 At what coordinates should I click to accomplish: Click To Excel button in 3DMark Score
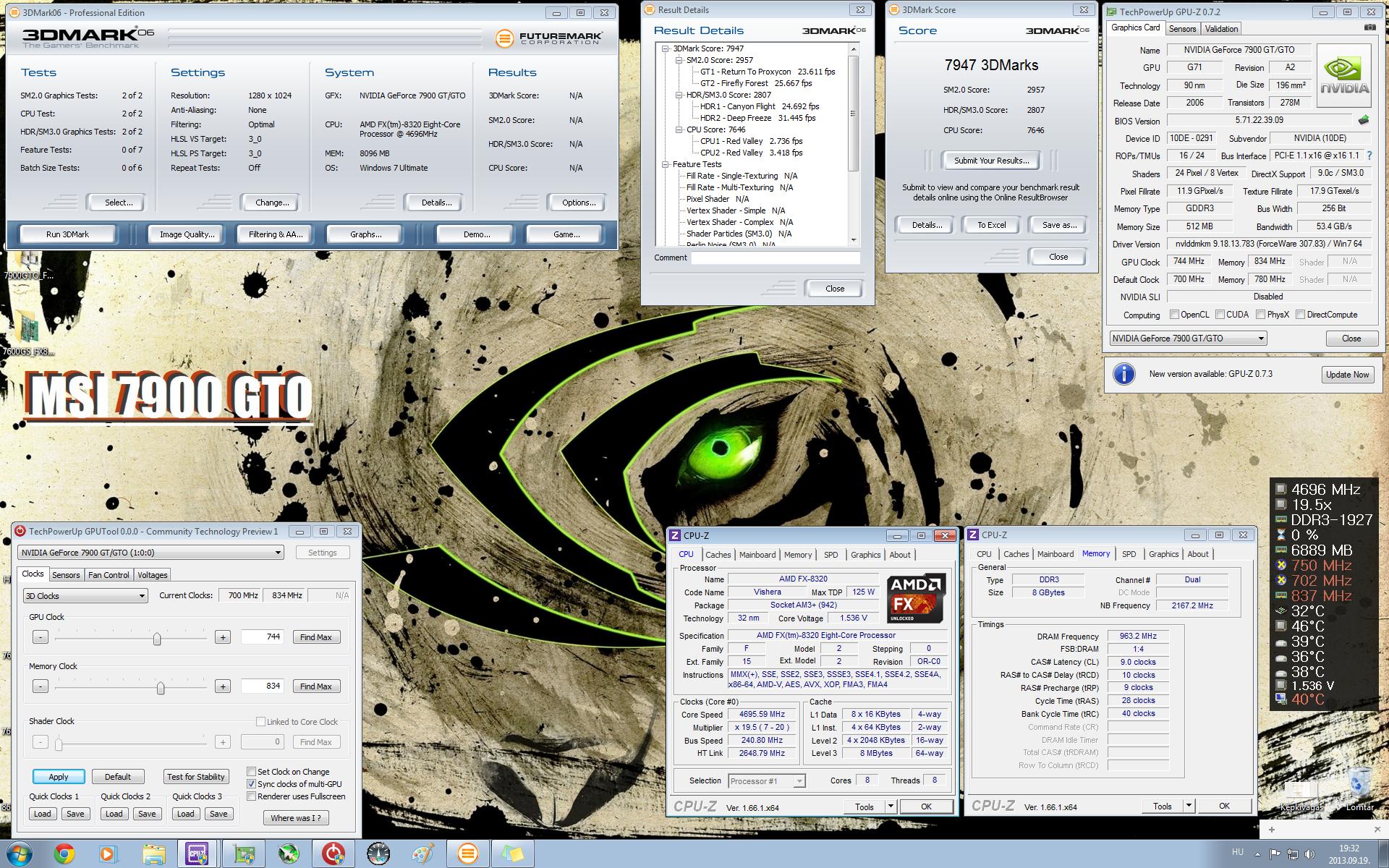pos(991,224)
